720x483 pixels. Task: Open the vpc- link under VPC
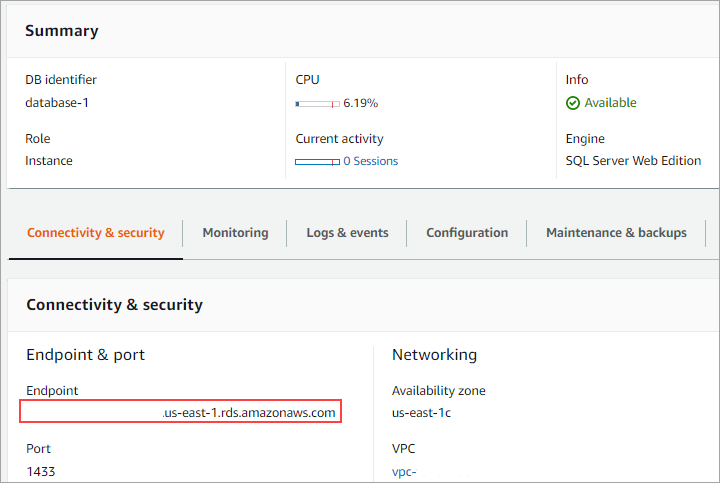click(x=404, y=472)
